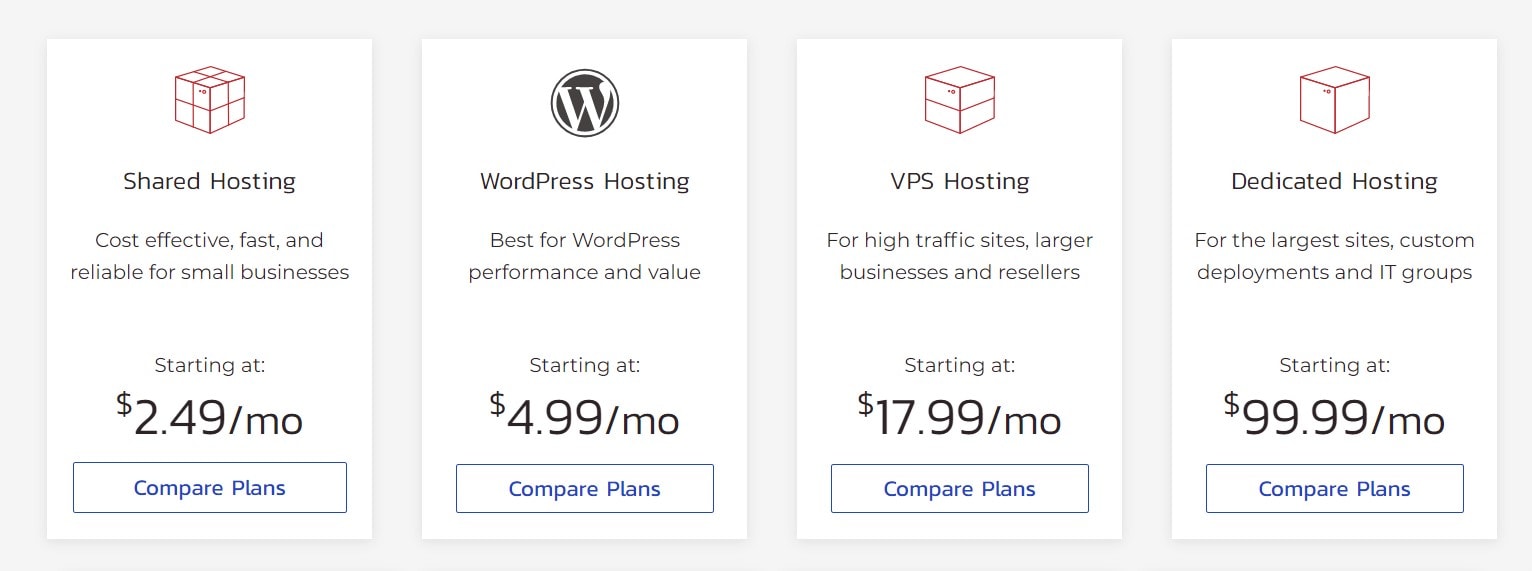Click the $2.49/mo price
The image size is (1532, 571).
tap(210, 416)
